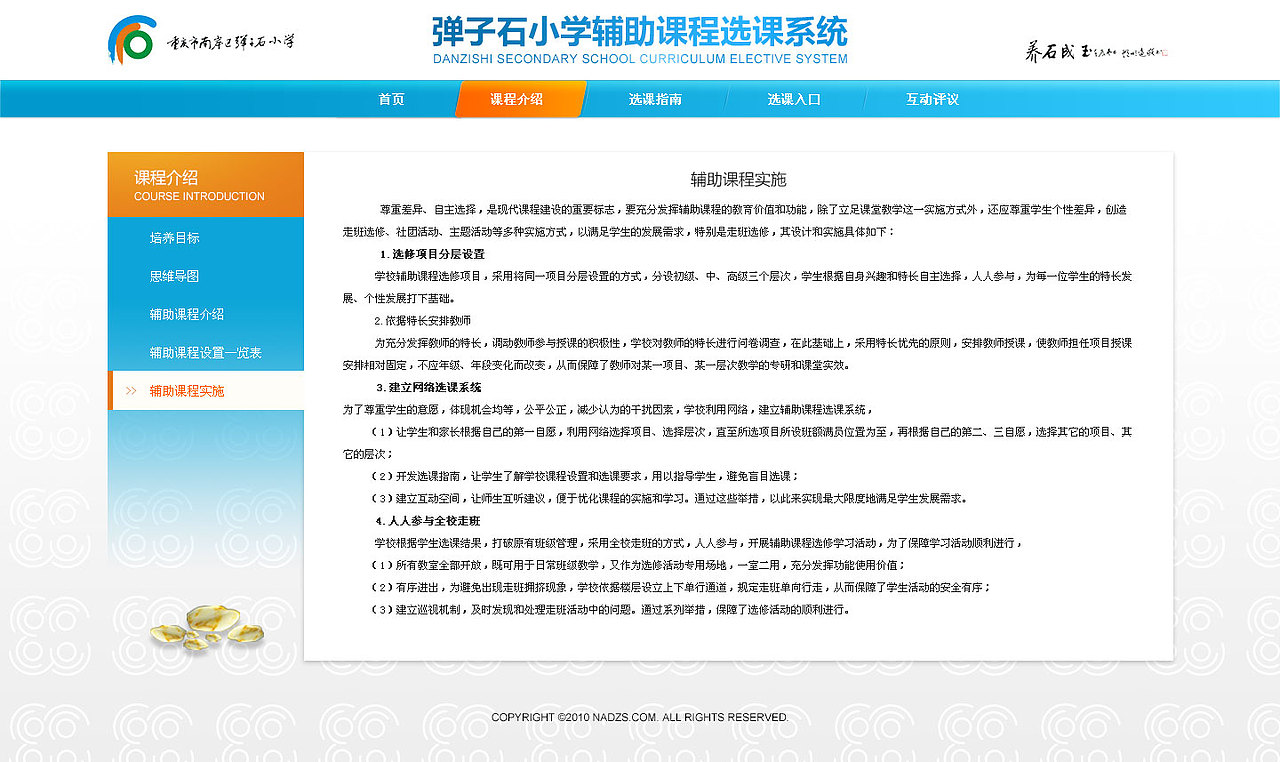Select the highlighted 辅助课程实施 sidebar entry

coord(189,390)
